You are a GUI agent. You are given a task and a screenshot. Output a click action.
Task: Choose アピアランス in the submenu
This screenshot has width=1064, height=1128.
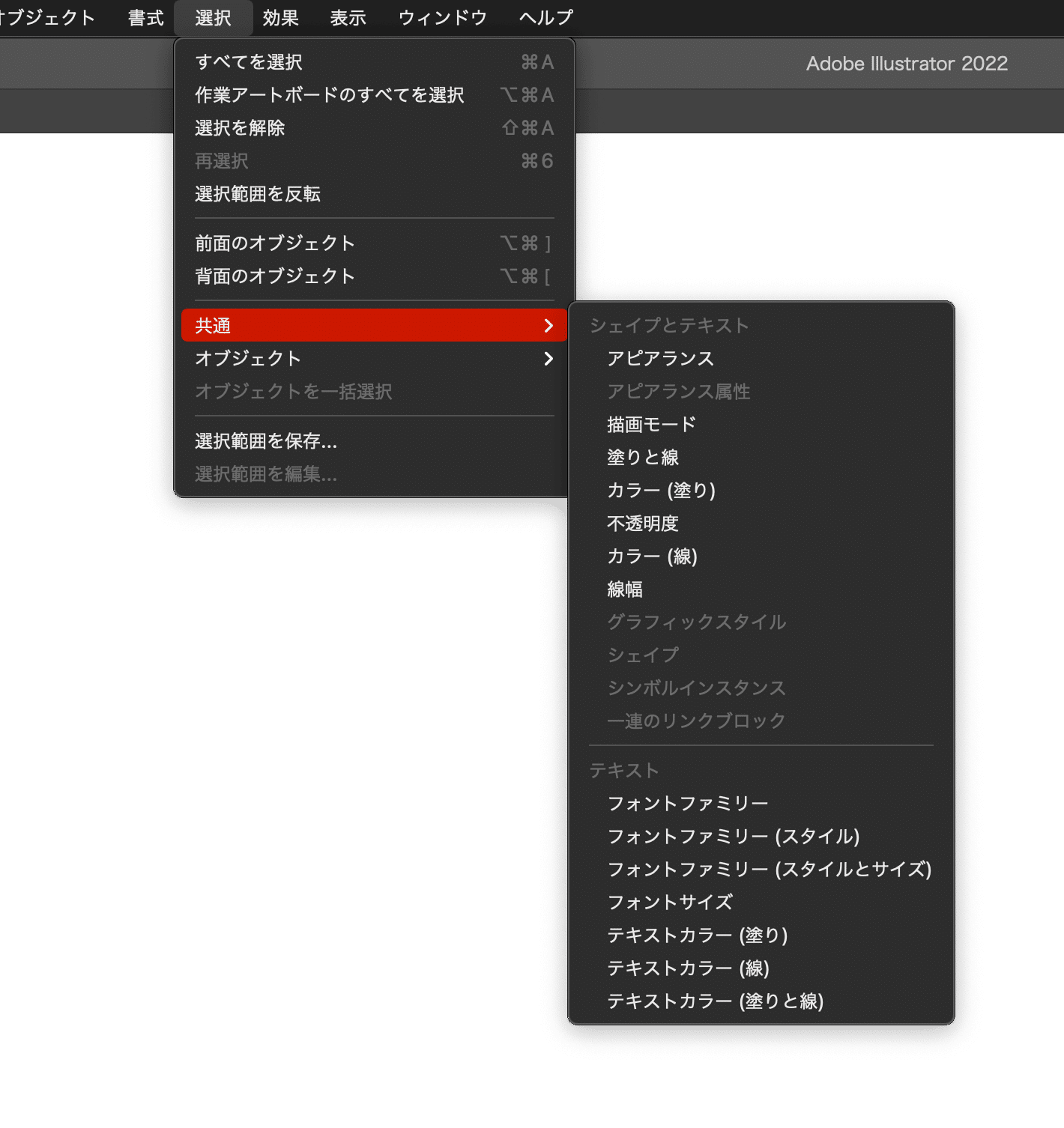761,359
